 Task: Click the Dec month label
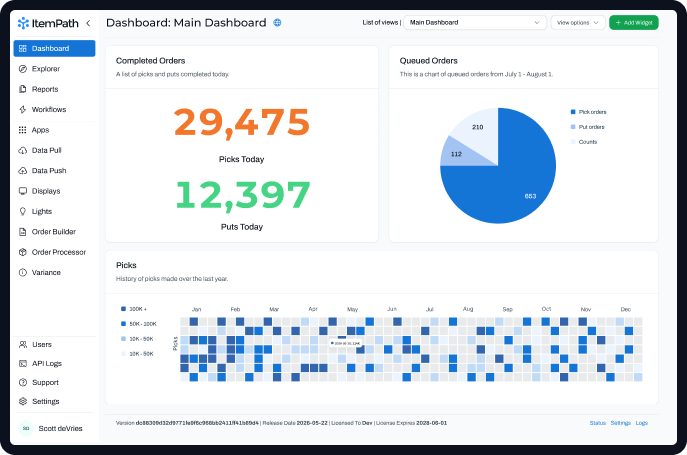(626, 309)
